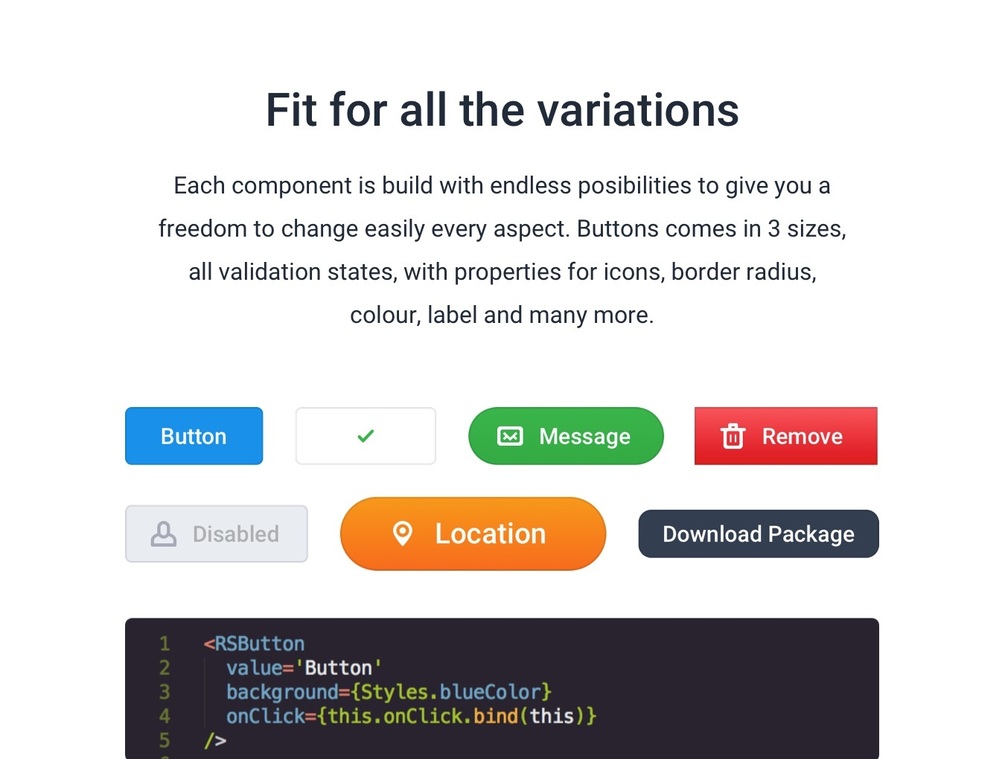Image resolution: width=1005 pixels, height=759 pixels.
Task: Click the blue Button
Action: tap(194, 436)
